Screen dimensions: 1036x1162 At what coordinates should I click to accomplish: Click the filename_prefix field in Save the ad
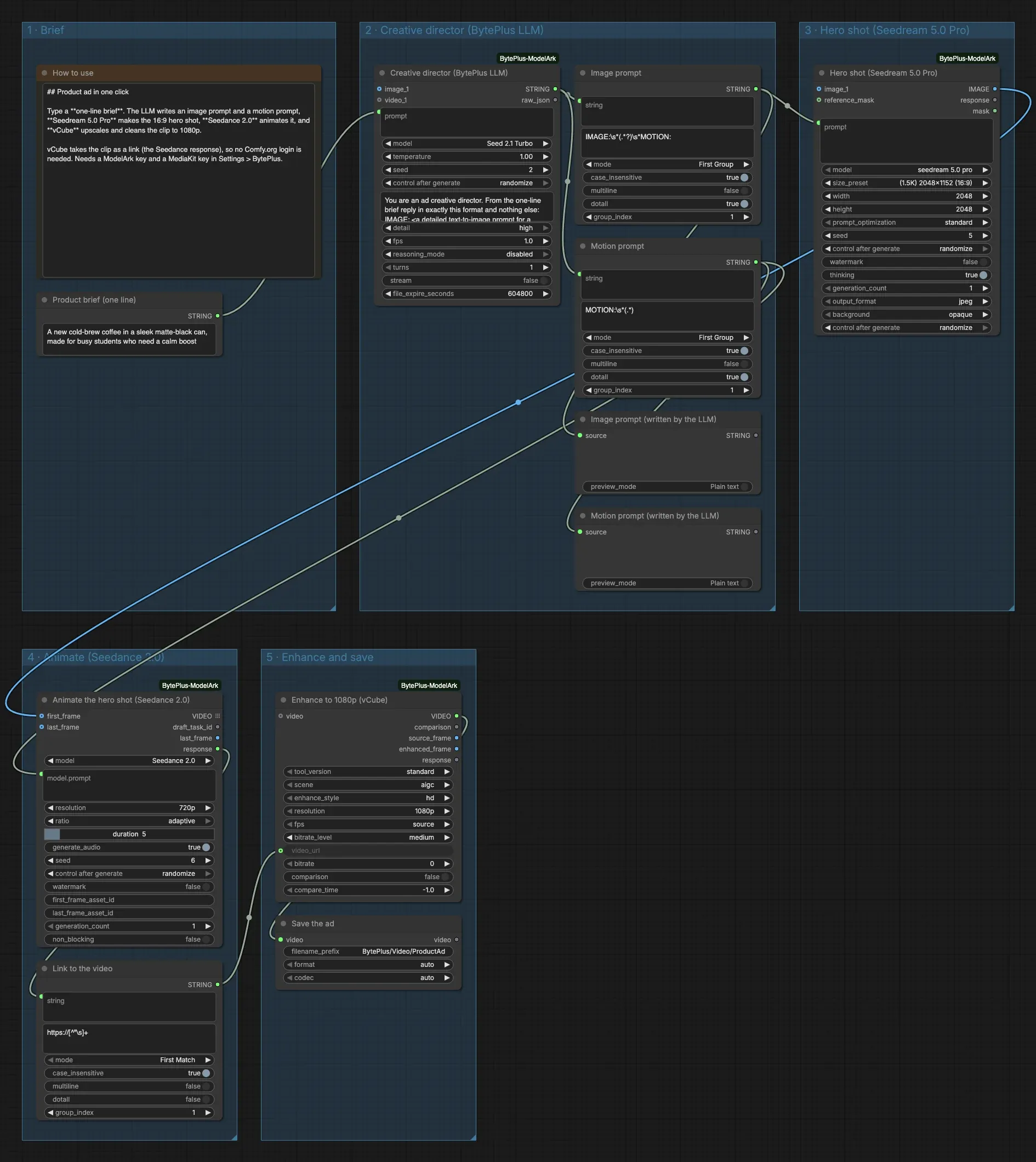pos(368,952)
